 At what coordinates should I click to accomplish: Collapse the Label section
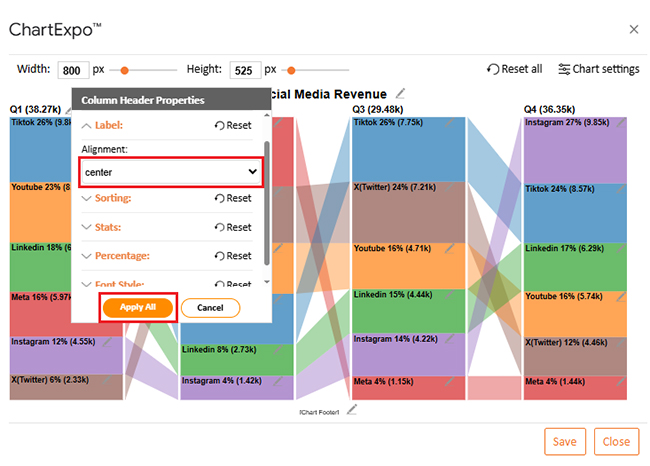[107, 126]
